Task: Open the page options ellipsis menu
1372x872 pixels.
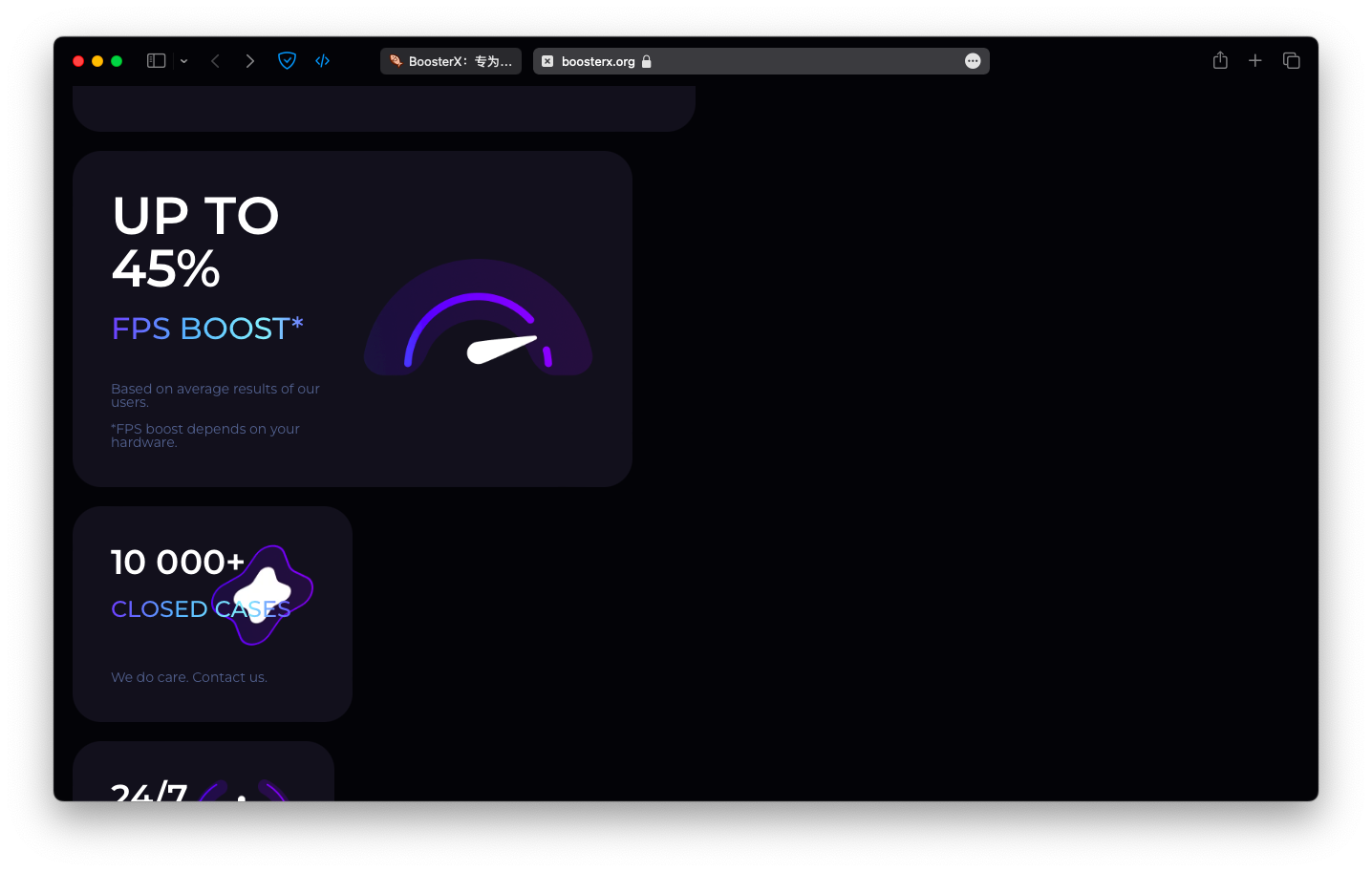Action: [973, 61]
